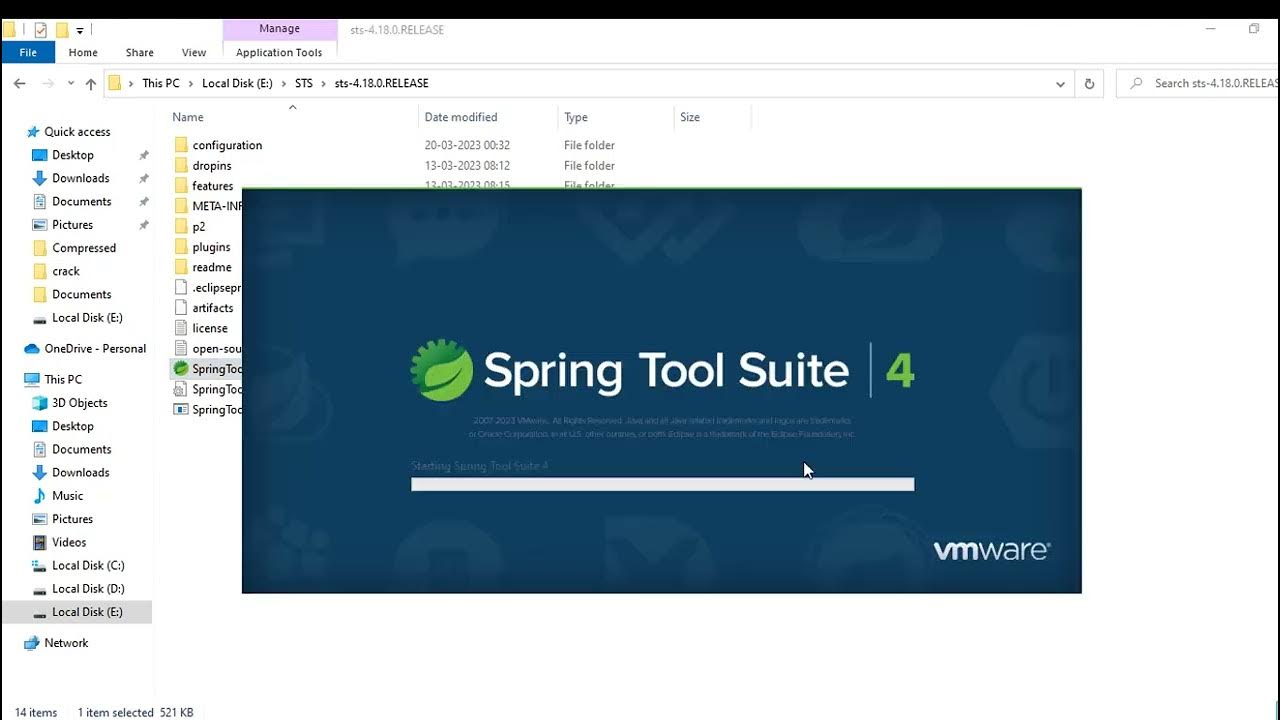Click sts-4.18.0.RELEASE breadcrumb segment

(381, 83)
